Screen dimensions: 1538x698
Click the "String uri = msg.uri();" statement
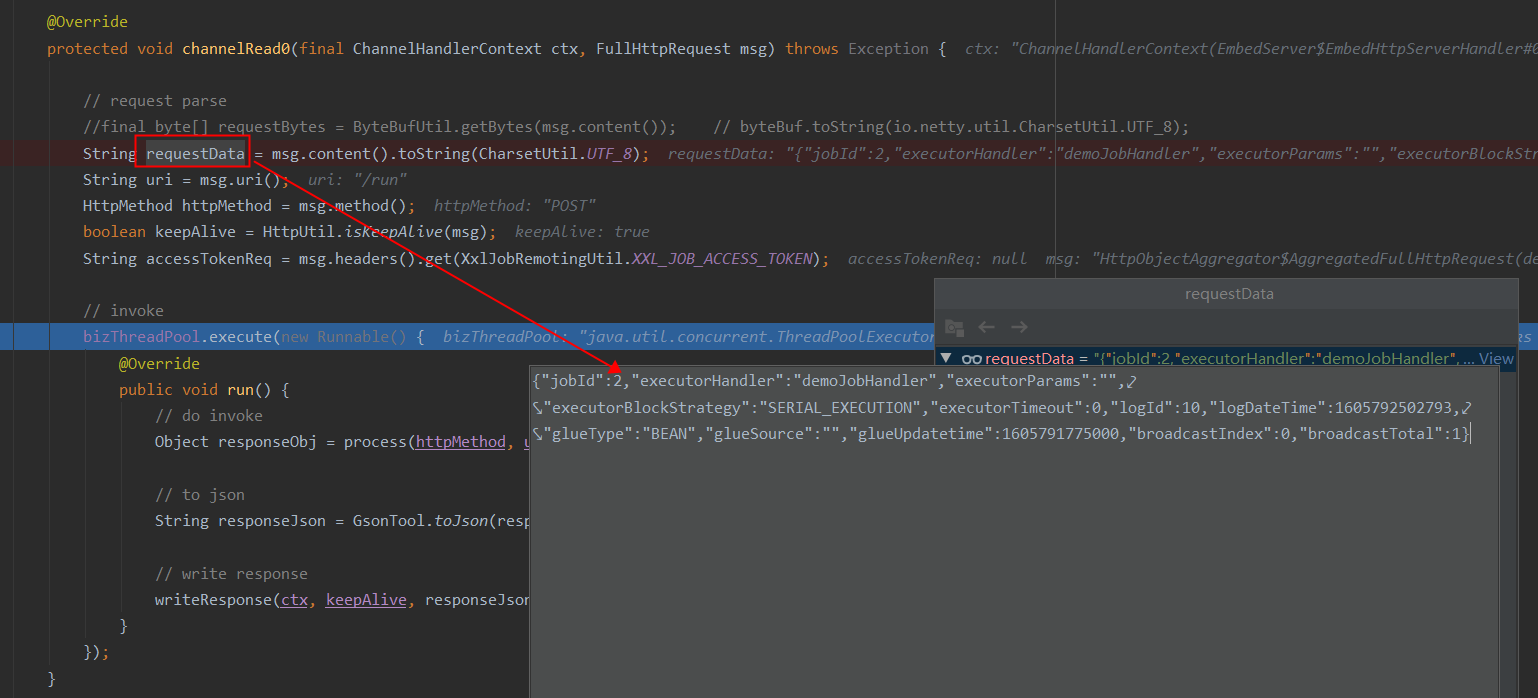pos(187,179)
